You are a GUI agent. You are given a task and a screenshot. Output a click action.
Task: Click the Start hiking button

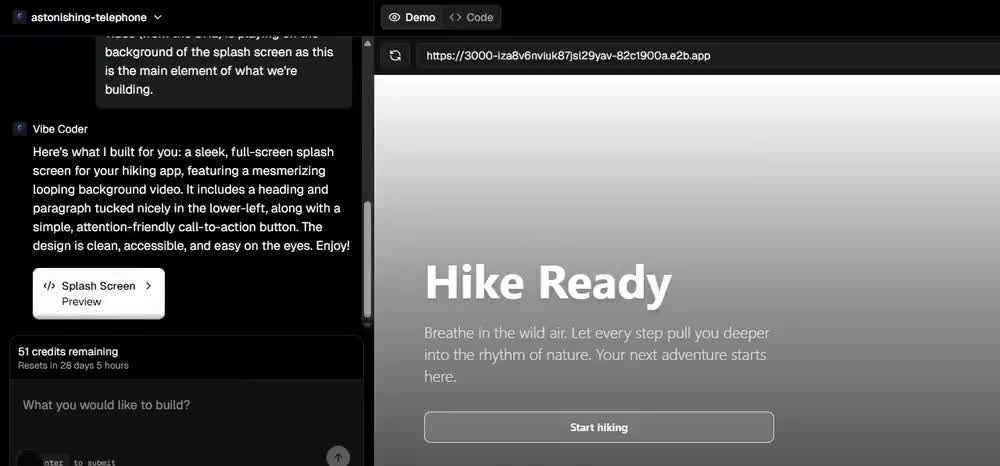(x=599, y=427)
